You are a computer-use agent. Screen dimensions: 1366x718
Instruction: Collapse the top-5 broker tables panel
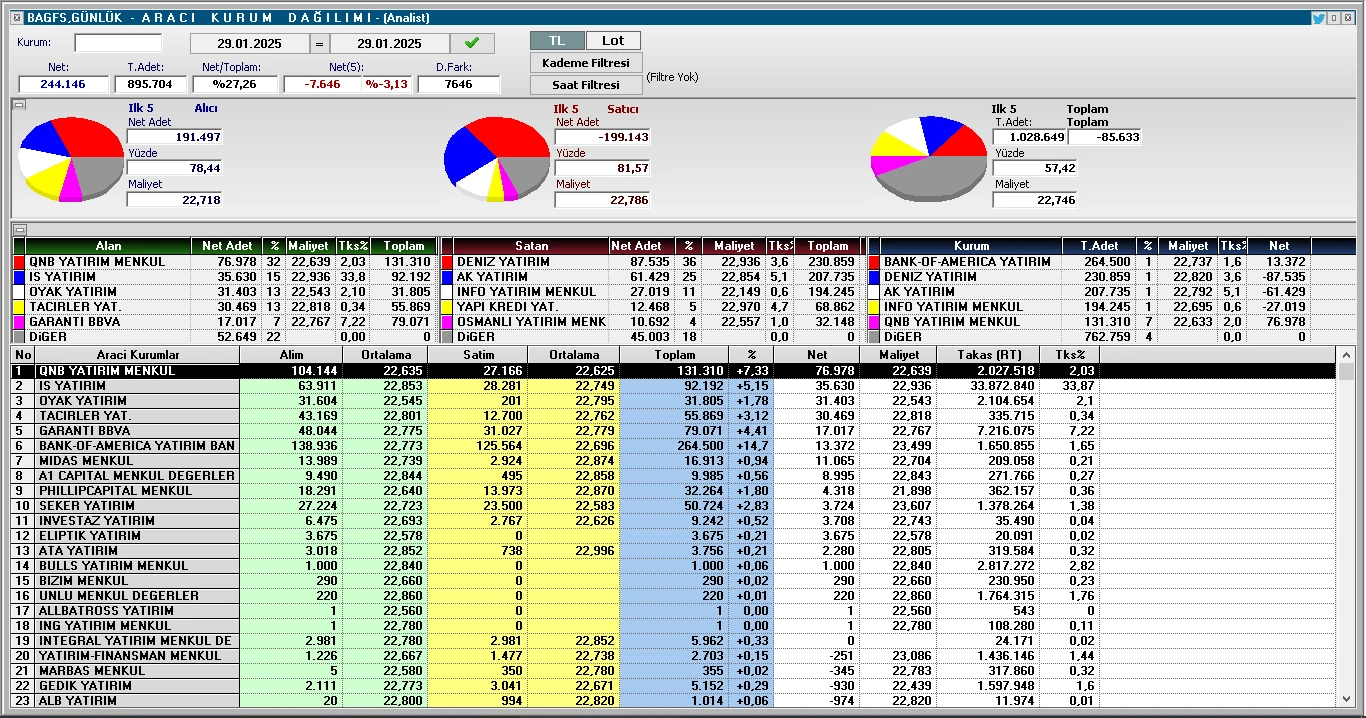pyautogui.click(x=18, y=229)
